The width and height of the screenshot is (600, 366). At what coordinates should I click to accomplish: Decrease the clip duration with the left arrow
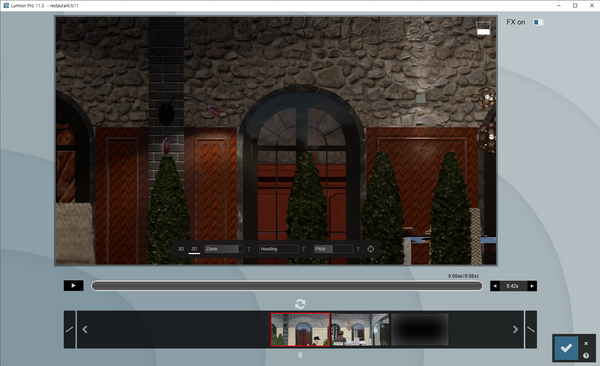[x=495, y=286]
